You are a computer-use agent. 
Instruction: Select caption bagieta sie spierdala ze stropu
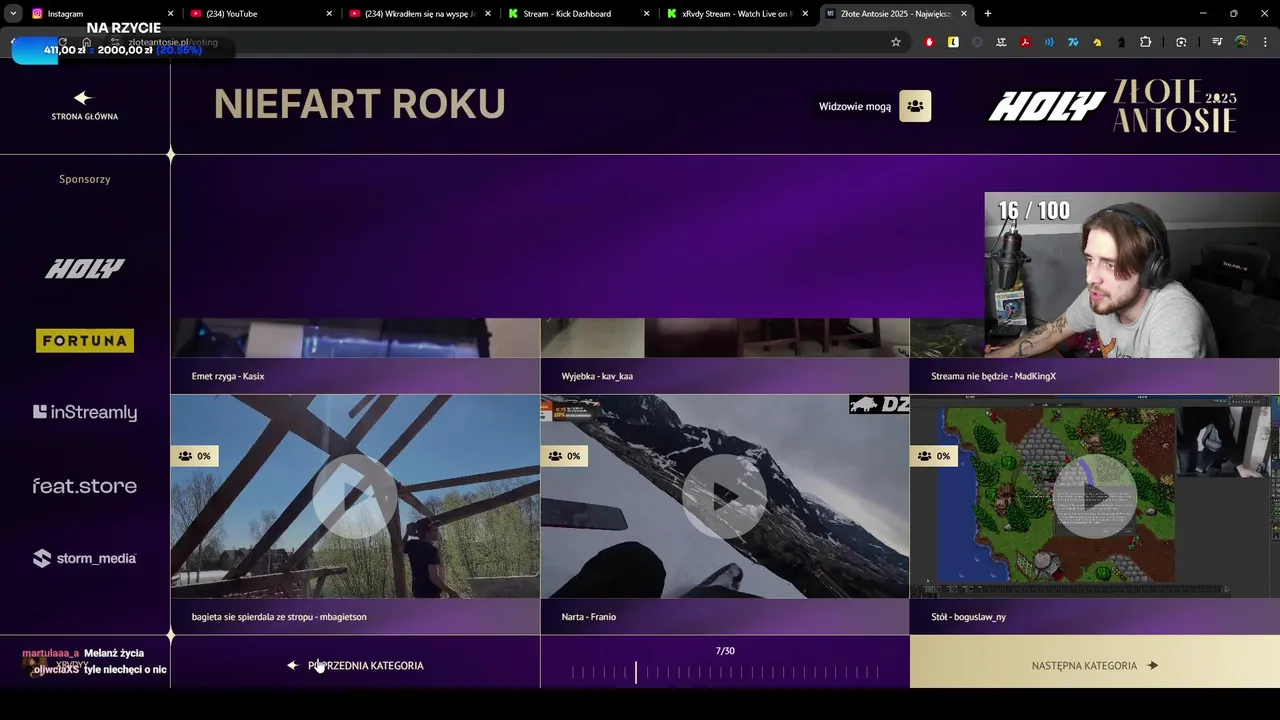tap(279, 617)
